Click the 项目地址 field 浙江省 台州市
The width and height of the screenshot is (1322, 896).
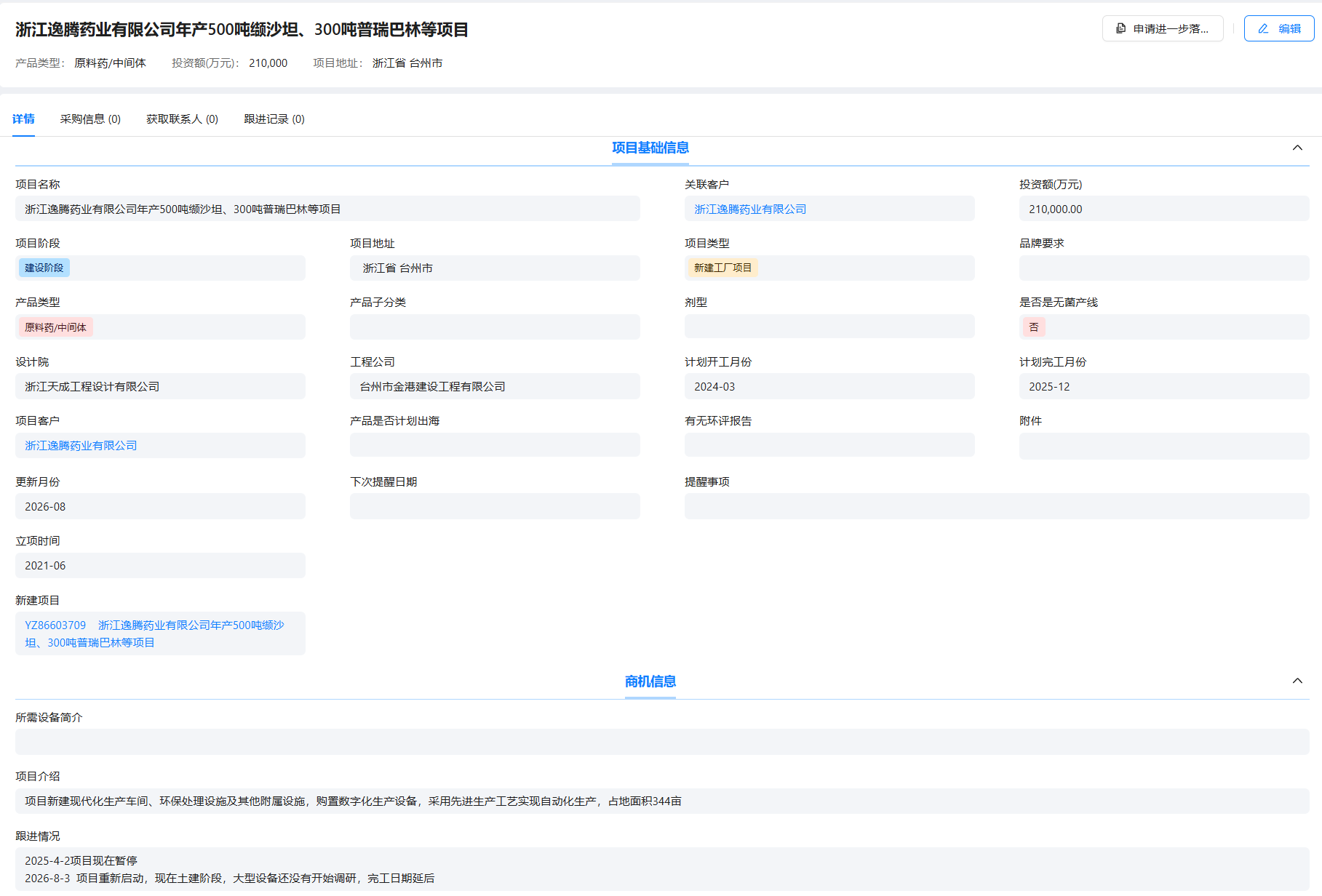pyautogui.click(x=495, y=268)
